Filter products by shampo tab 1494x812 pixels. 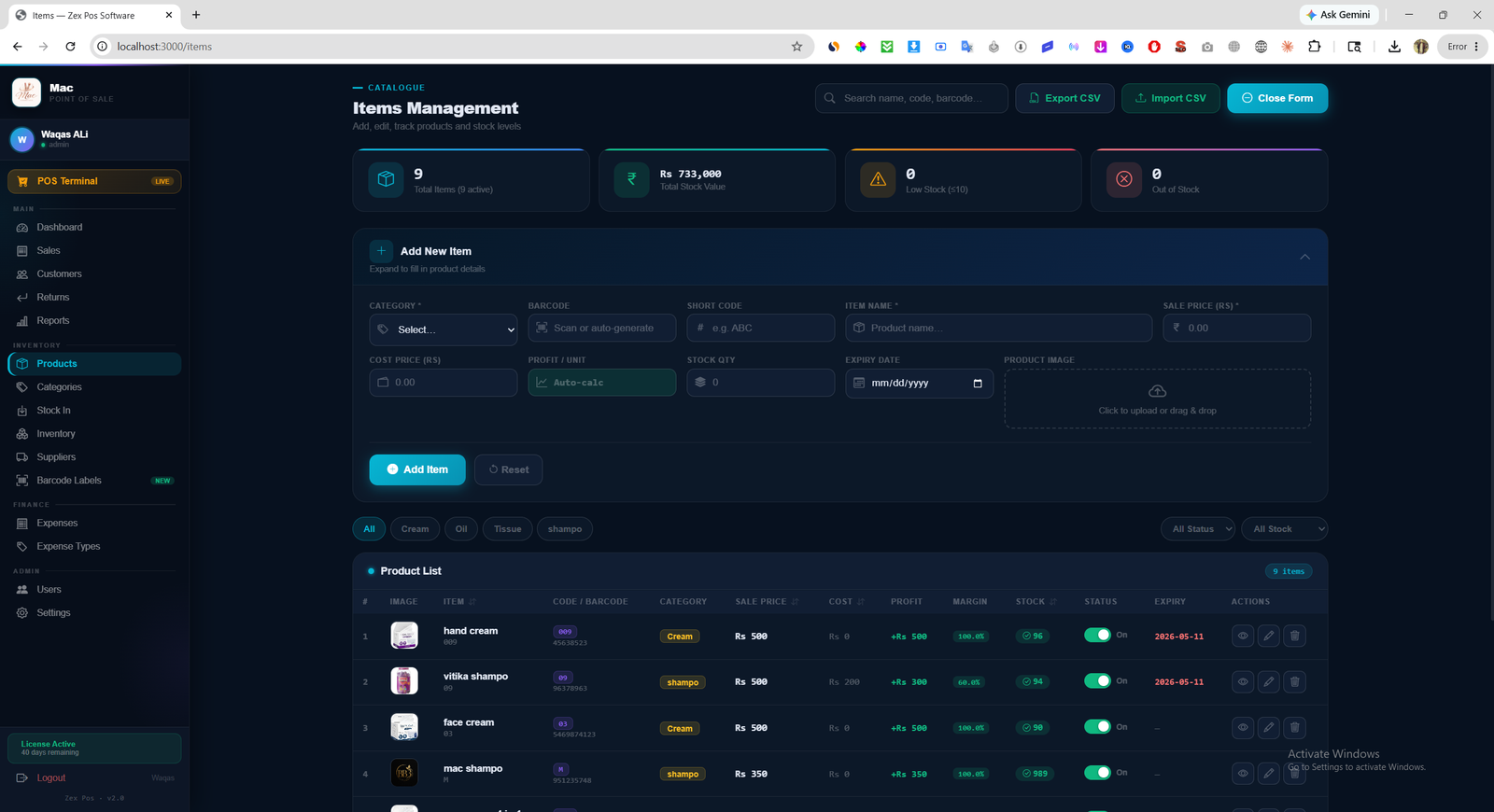coord(565,529)
